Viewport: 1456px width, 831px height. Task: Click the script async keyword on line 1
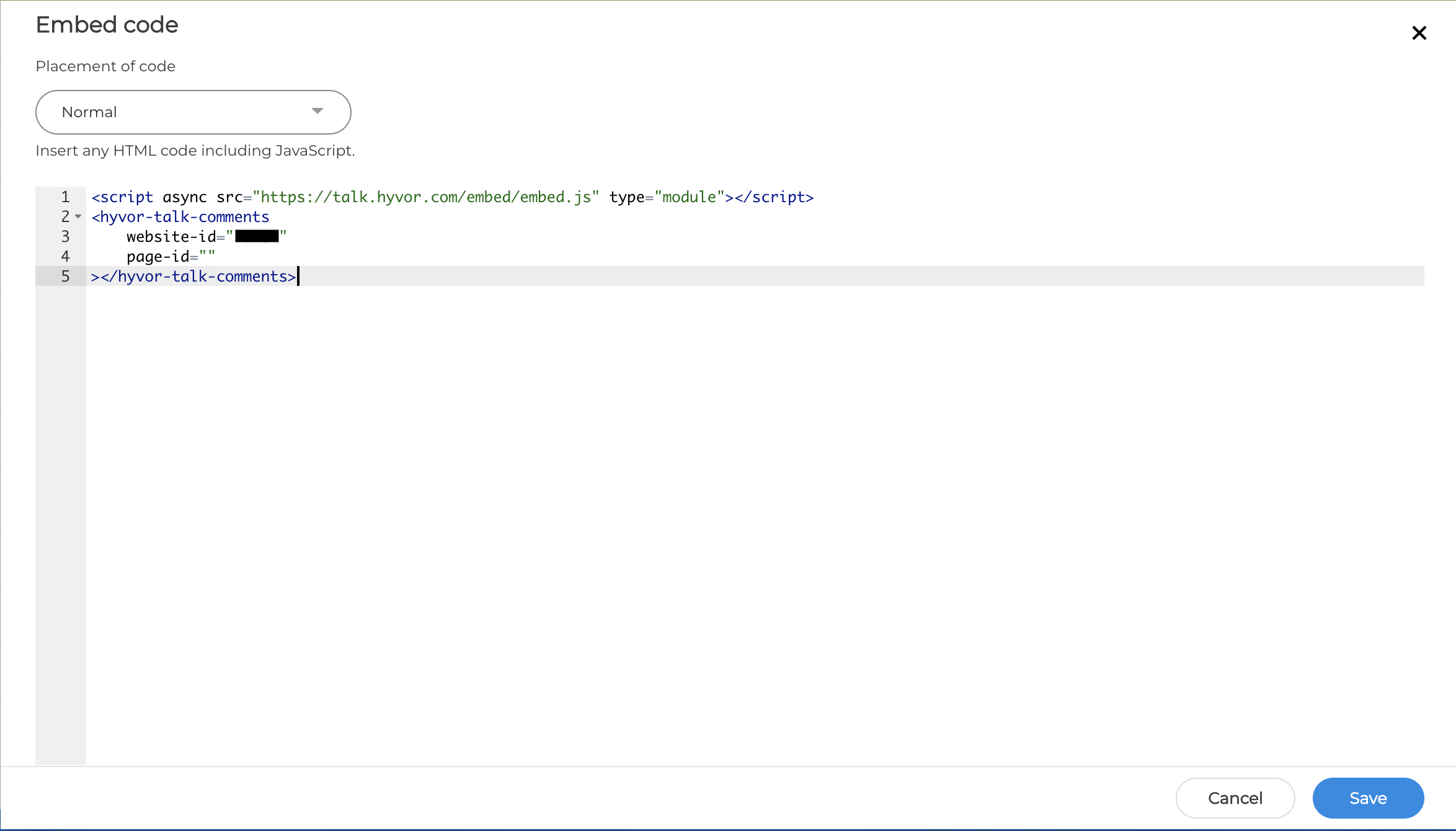pyautogui.click(x=184, y=197)
